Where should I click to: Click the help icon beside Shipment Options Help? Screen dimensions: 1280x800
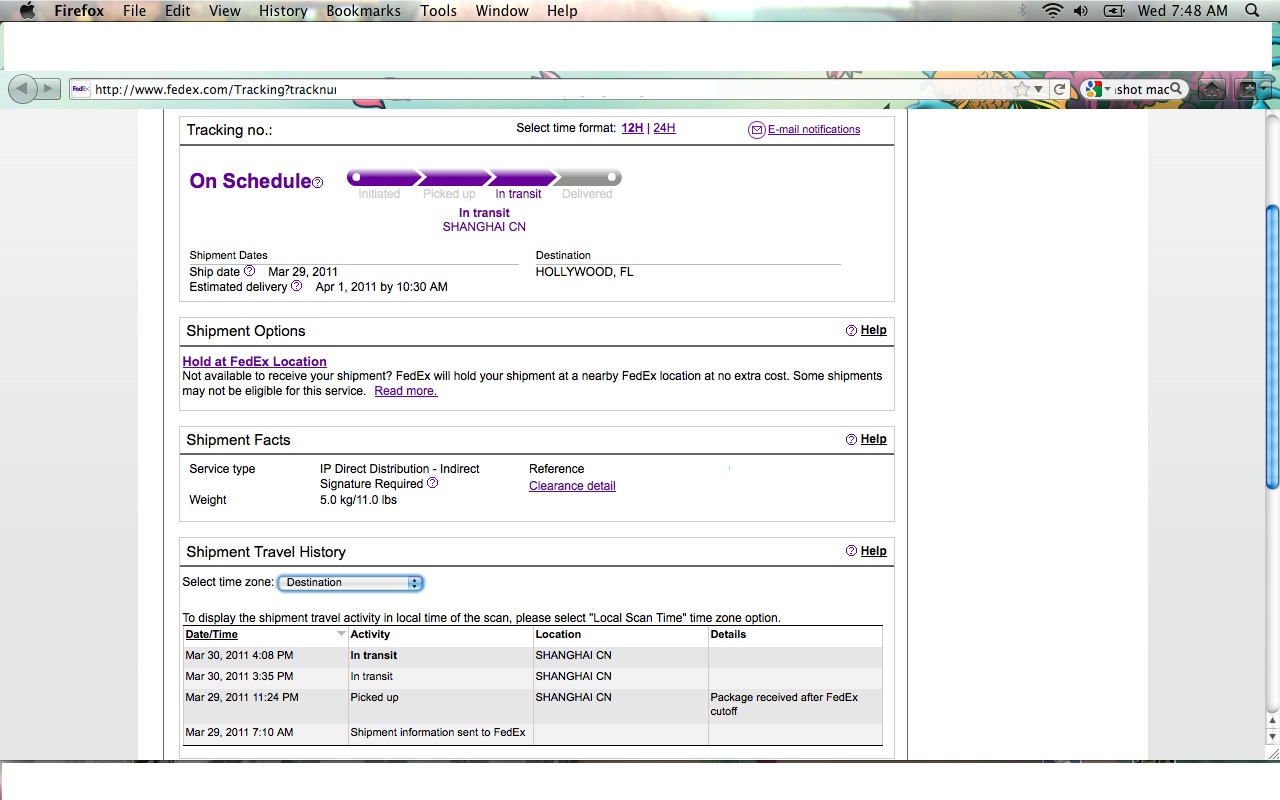tap(852, 330)
